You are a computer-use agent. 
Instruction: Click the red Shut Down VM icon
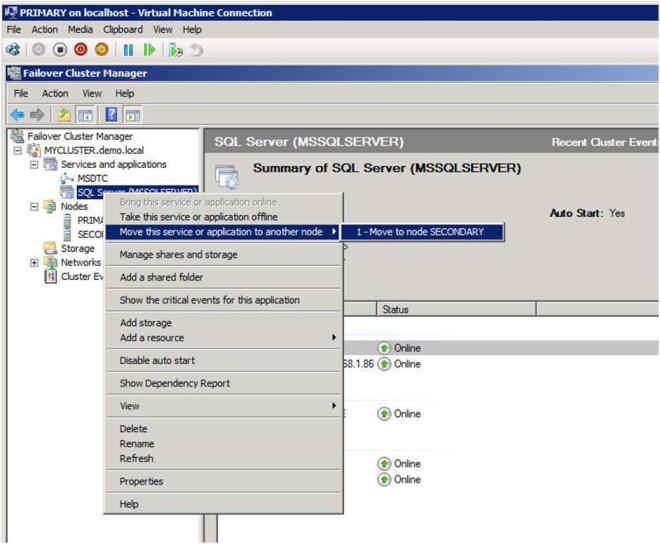coord(82,49)
